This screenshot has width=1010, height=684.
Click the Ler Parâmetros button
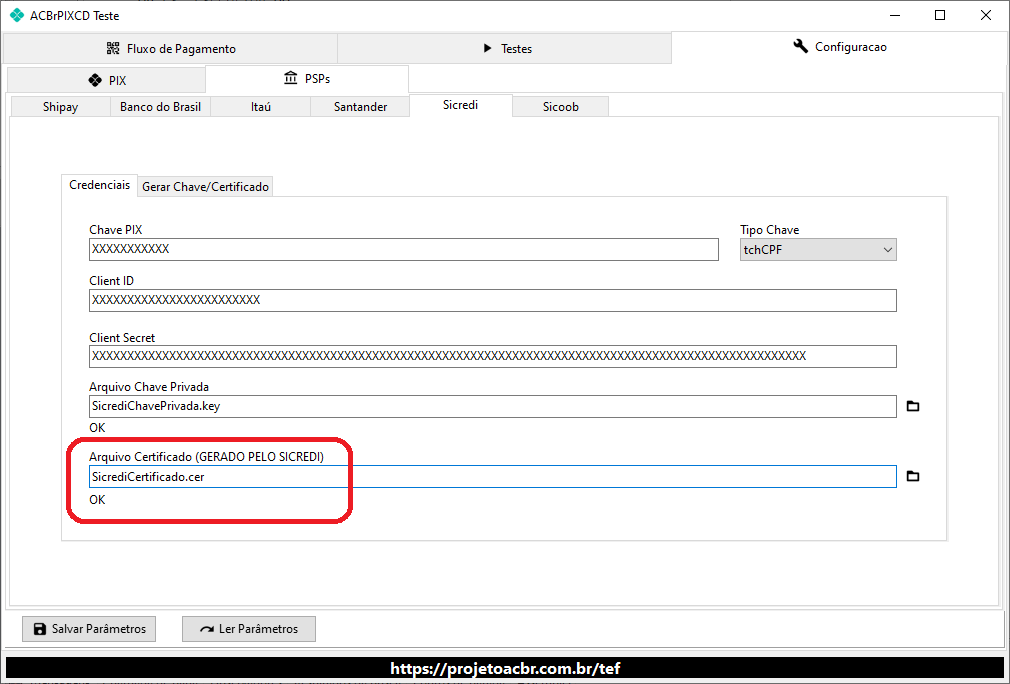point(249,629)
